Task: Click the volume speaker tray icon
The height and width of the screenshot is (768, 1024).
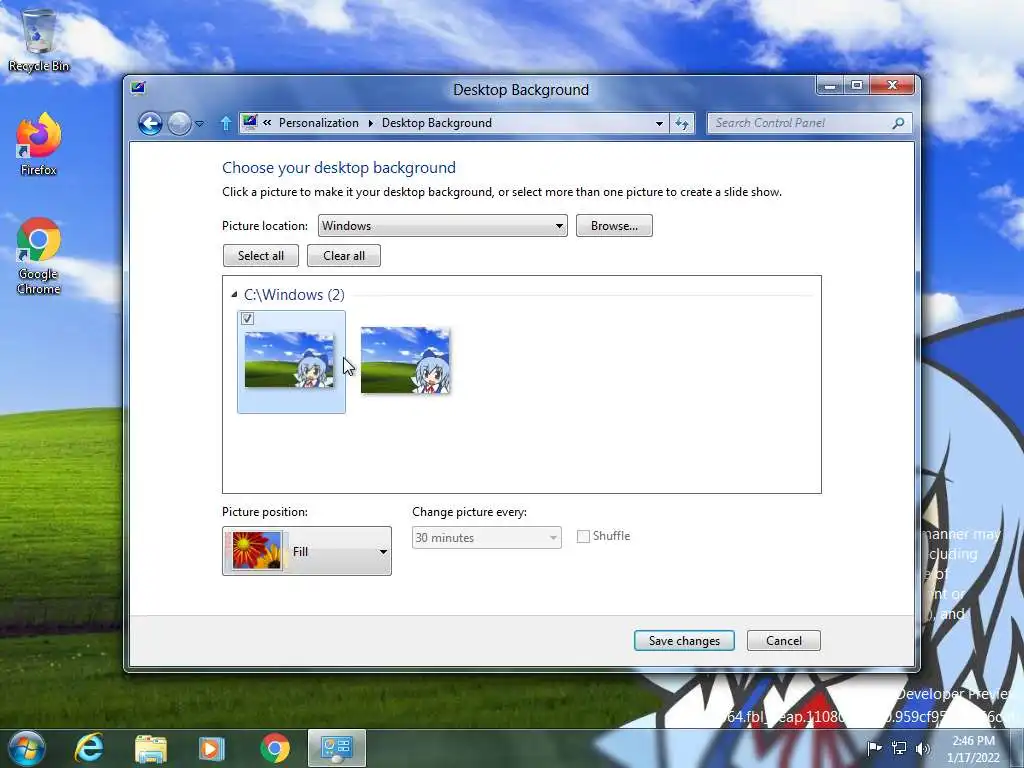Action: 923,748
